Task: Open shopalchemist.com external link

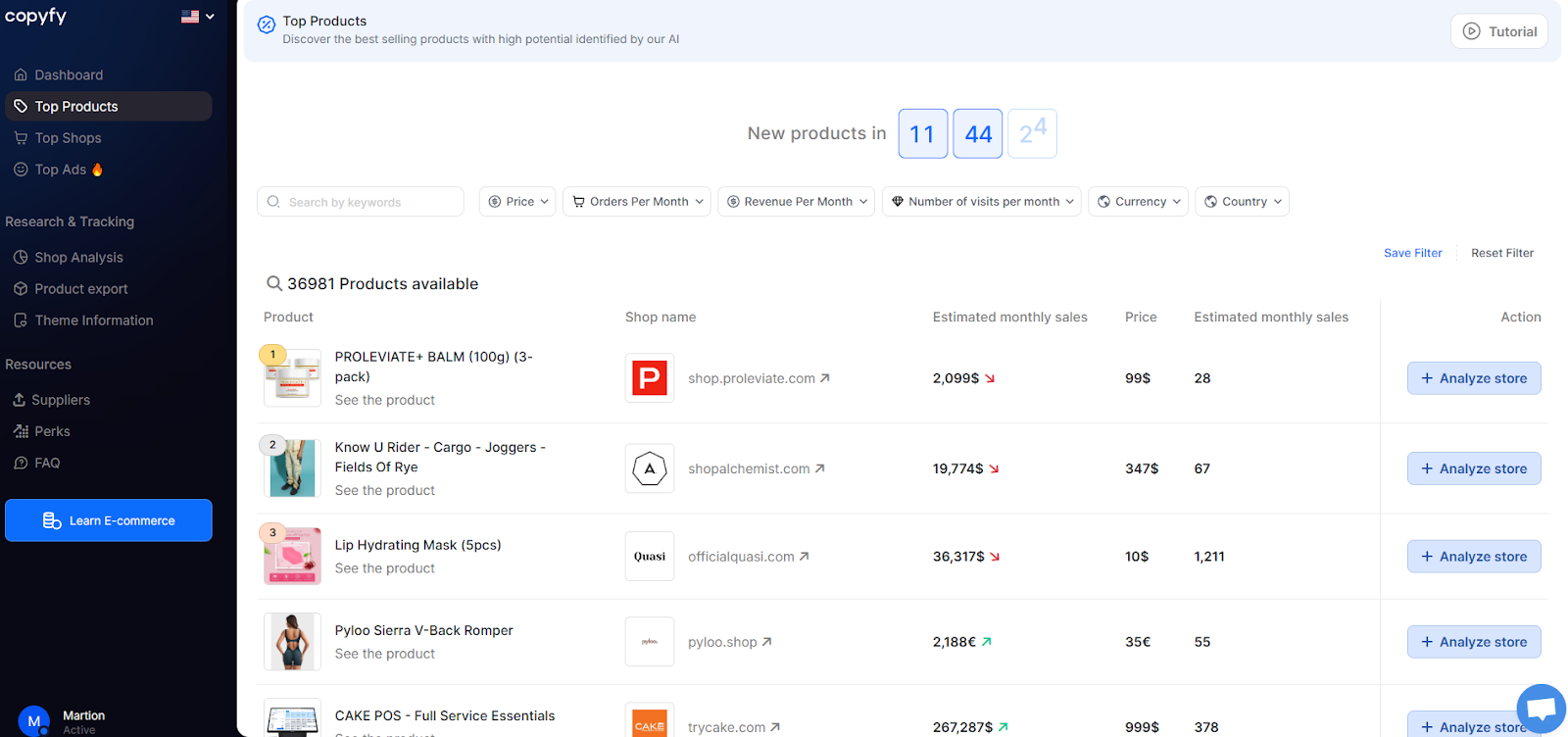Action: click(x=757, y=468)
